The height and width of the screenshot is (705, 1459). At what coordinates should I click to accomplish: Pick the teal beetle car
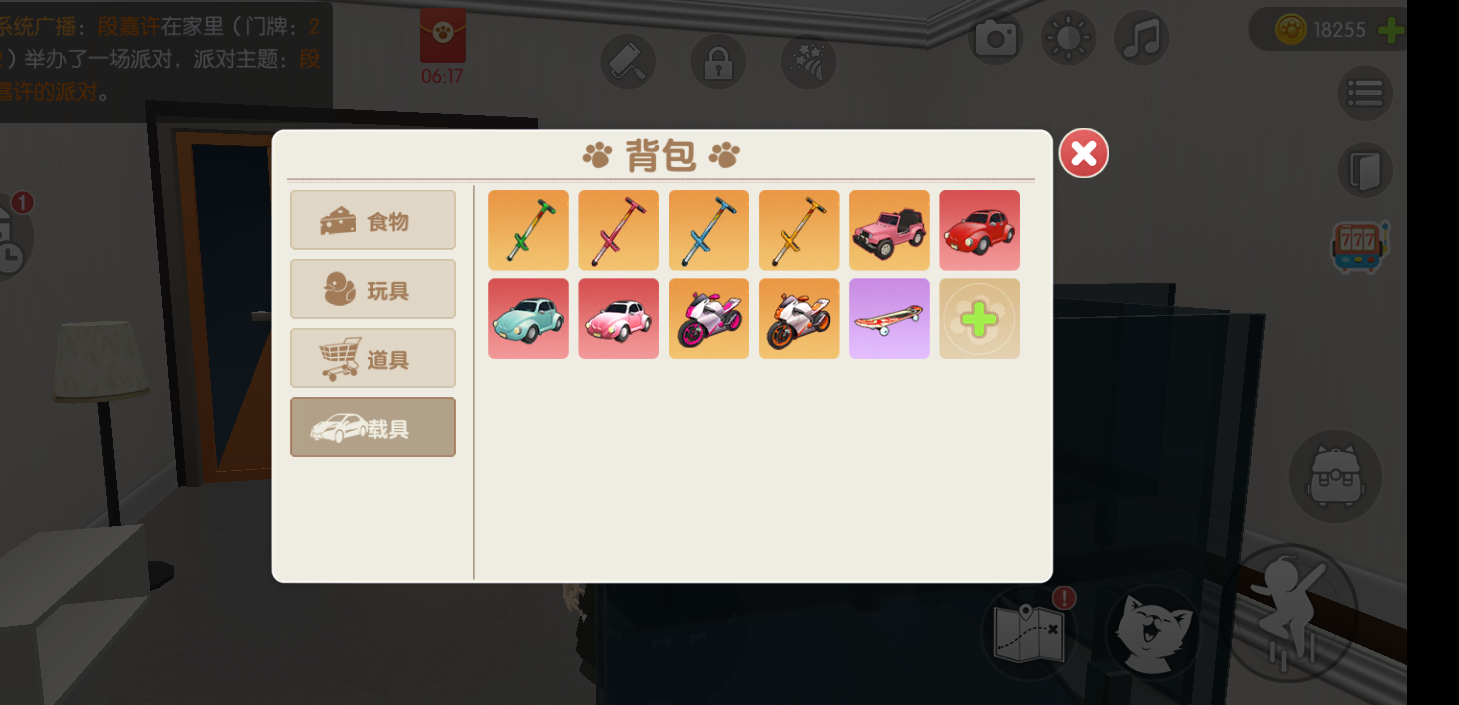tap(528, 318)
